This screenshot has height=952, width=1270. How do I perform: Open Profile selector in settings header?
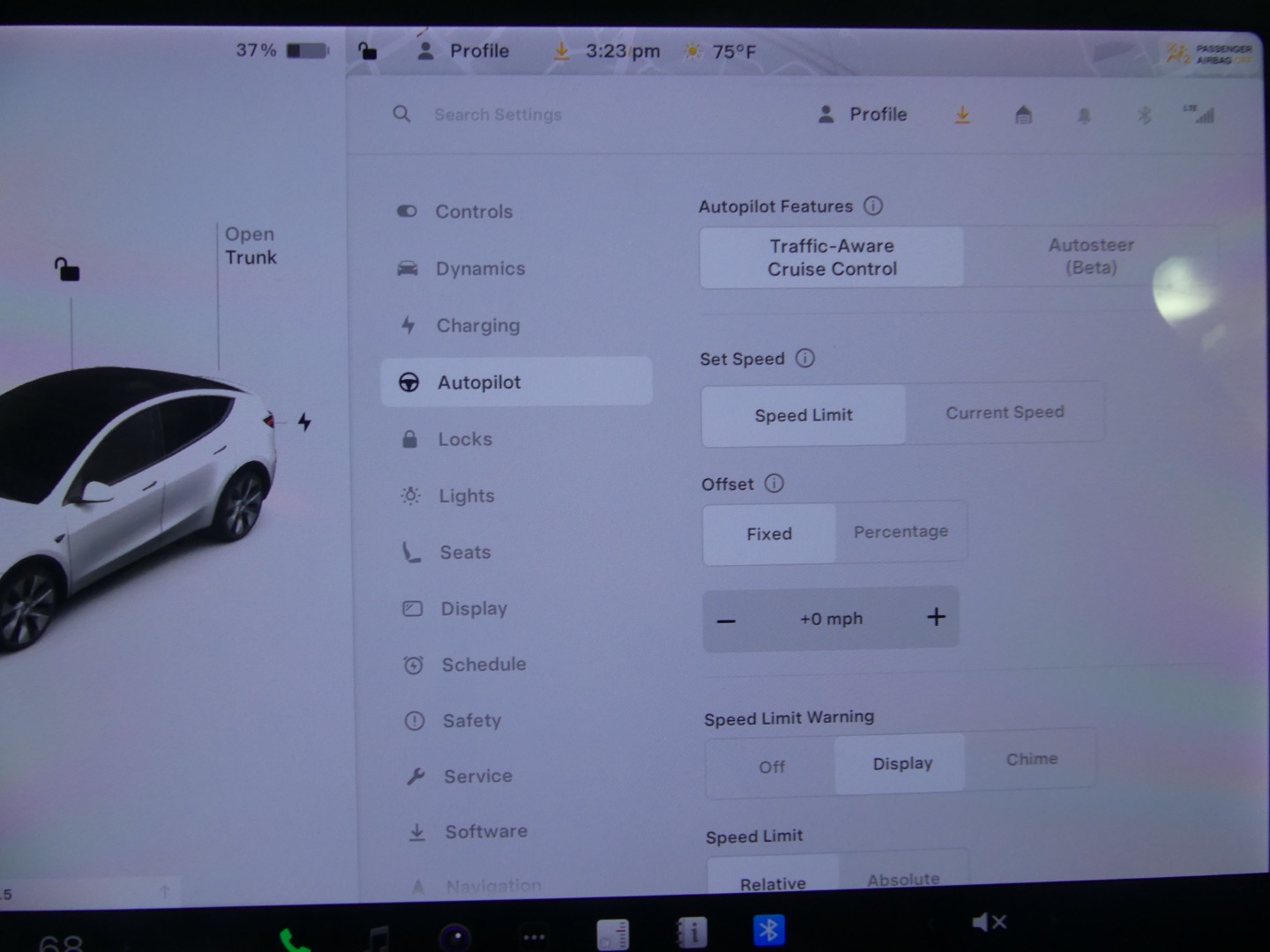863,115
